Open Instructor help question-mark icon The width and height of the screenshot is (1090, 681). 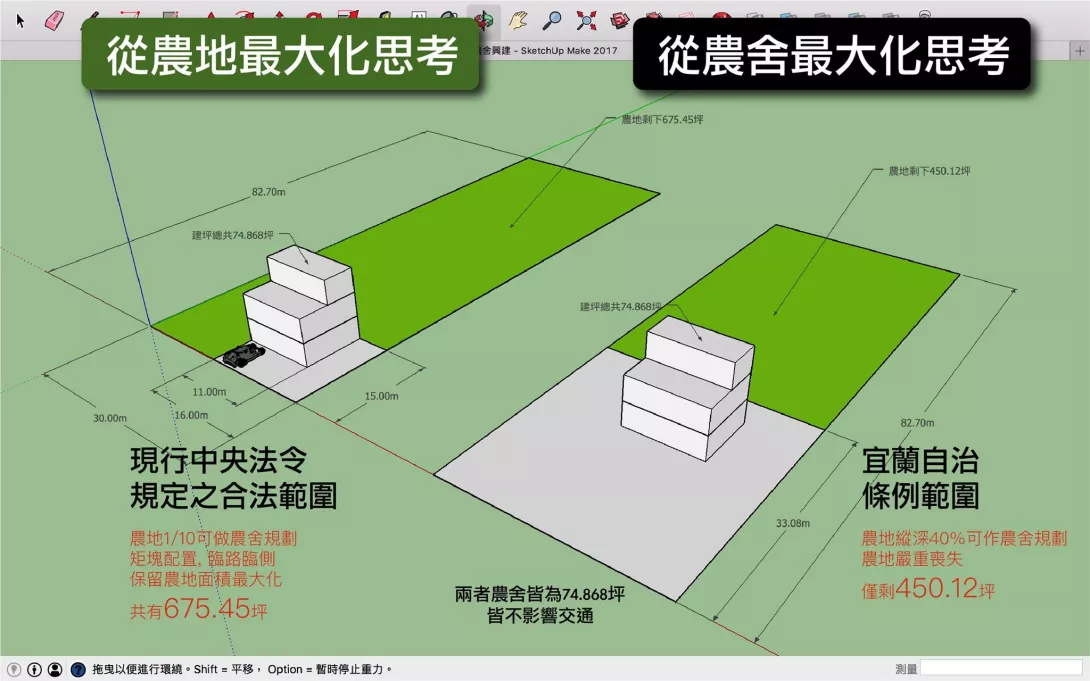pos(77,669)
